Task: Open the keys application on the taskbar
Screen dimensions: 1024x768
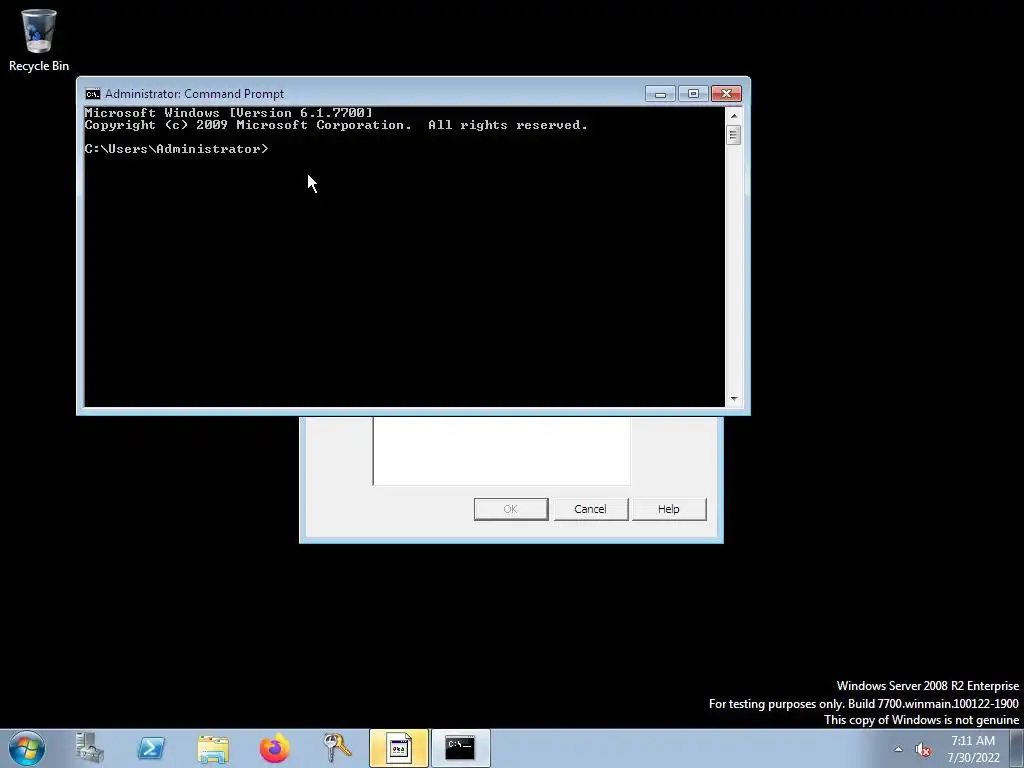Action: click(337, 748)
